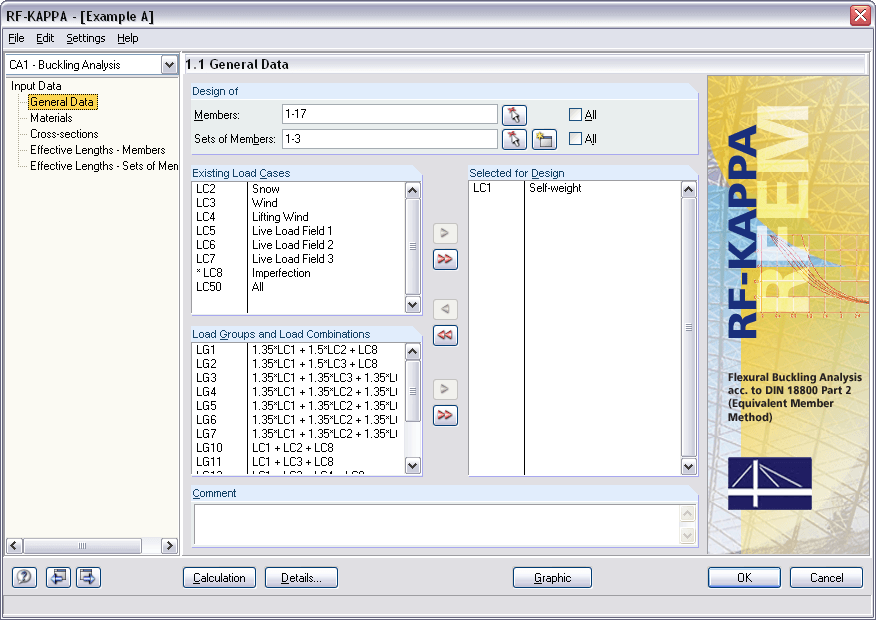This screenshot has height=620, width=876.
Task: Select LC4 Lifting Wind load case
Action: click(x=298, y=217)
